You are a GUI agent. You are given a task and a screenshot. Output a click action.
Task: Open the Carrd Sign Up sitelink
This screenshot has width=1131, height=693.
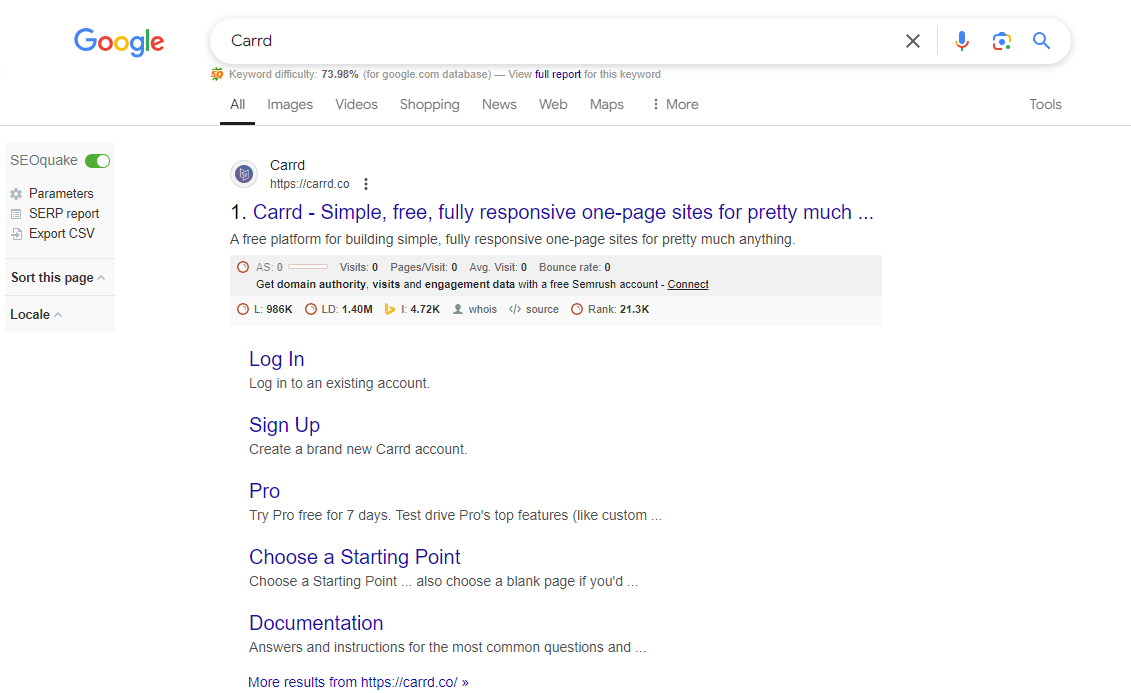[284, 425]
